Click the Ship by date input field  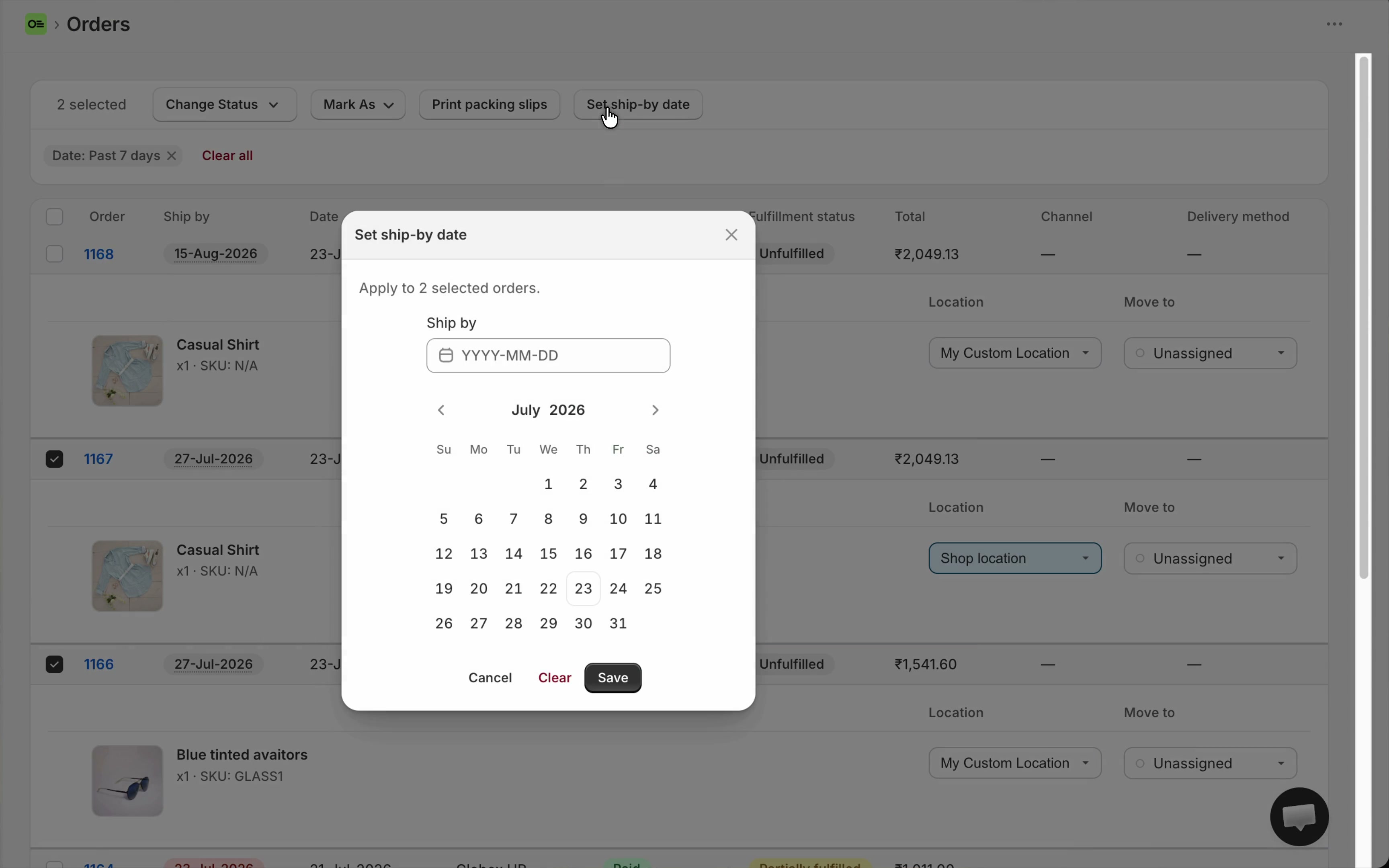coord(548,355)
